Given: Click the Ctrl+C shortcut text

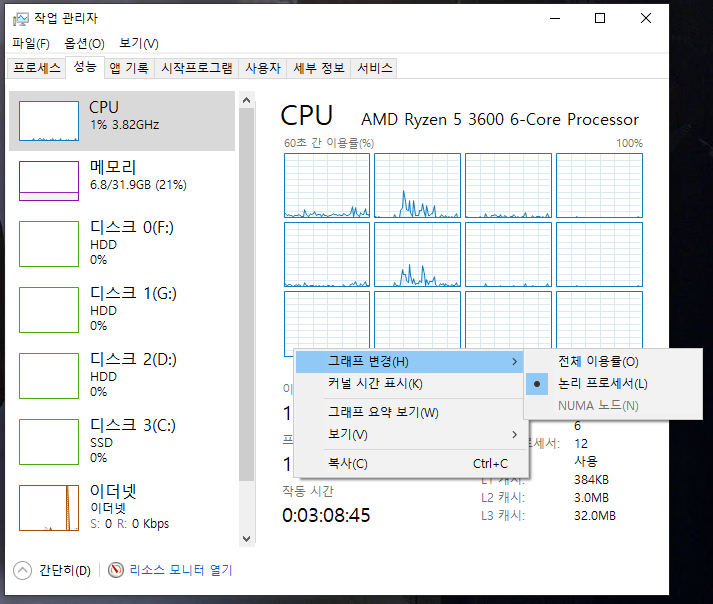Looking at the screenshot, I should click(490, 463).
